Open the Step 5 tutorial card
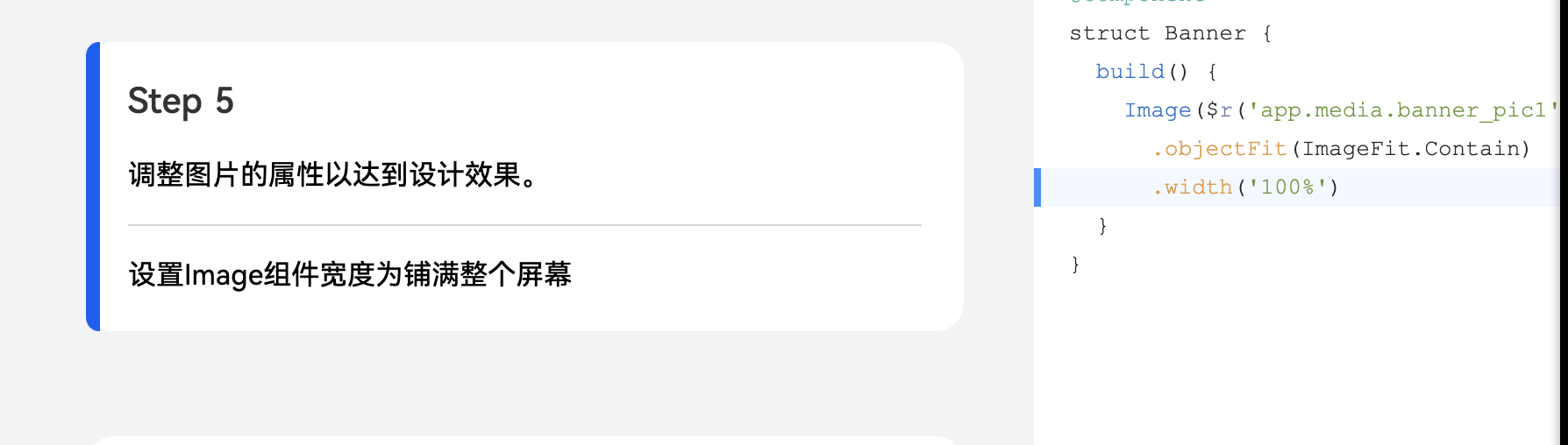This screenshot has width=1568, height=445. (524, 187)
